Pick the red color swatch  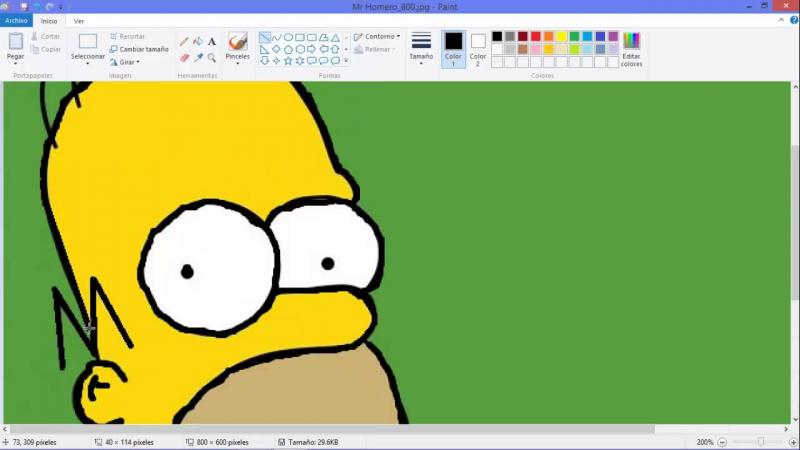click(535, 36)
